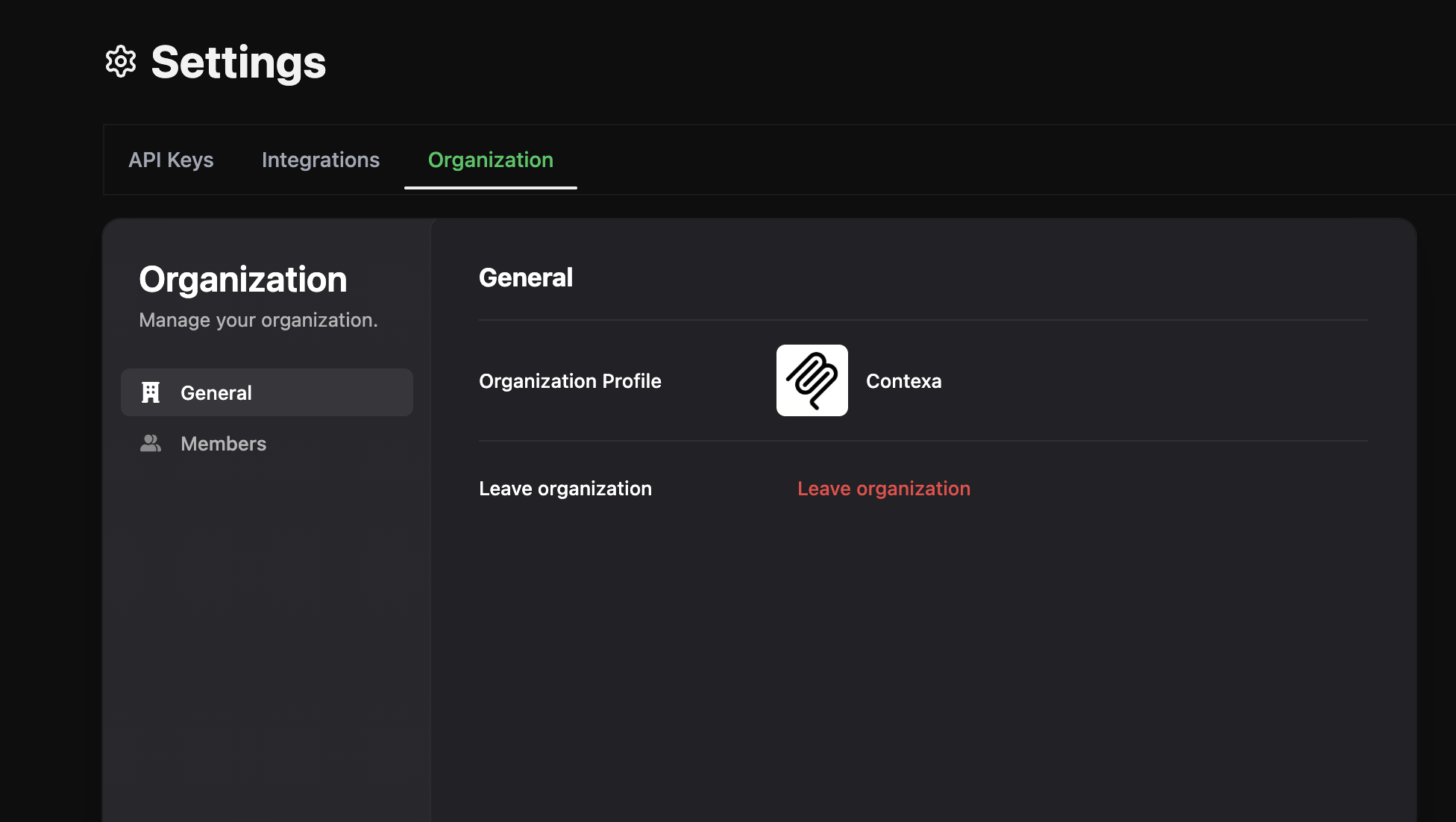The image size is (1456, 822).
Task: Click the General section heading
Action: click(x=525, y=277)
